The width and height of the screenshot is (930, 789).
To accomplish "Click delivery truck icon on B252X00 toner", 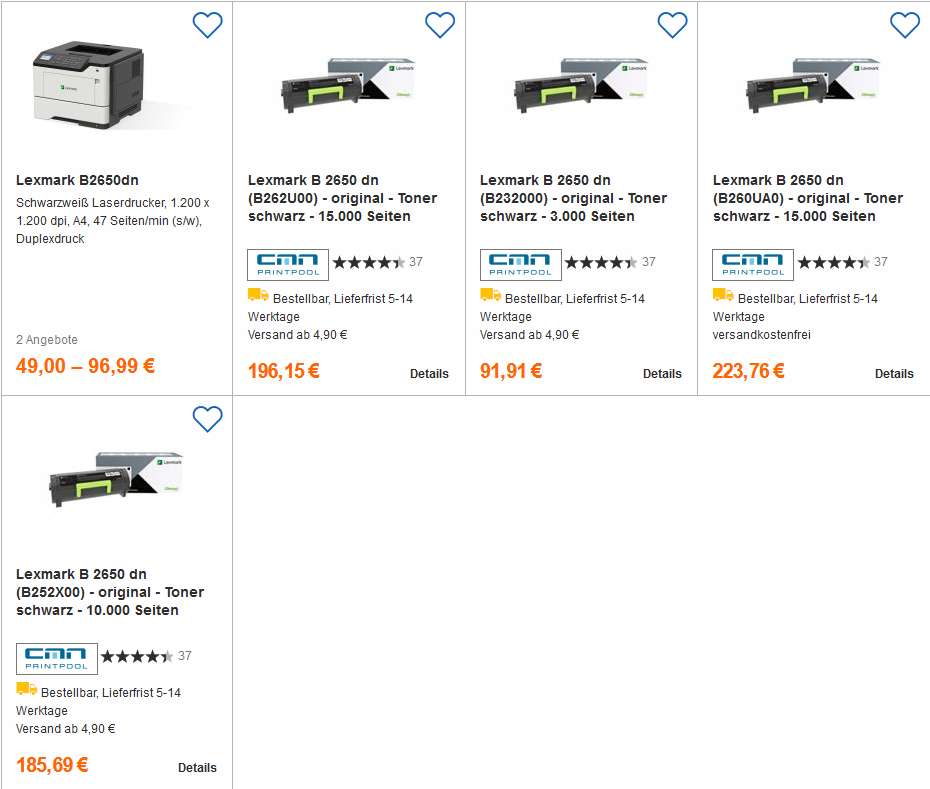I will point(26,689).
